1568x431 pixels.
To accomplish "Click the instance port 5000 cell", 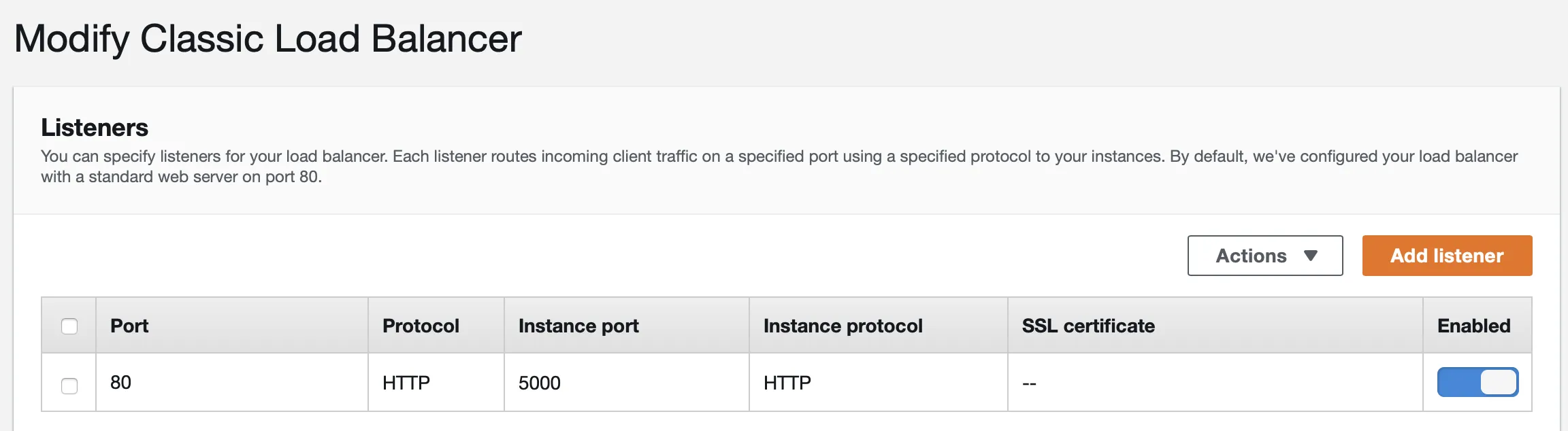I will pyautogui.click(x=540, y=383).
